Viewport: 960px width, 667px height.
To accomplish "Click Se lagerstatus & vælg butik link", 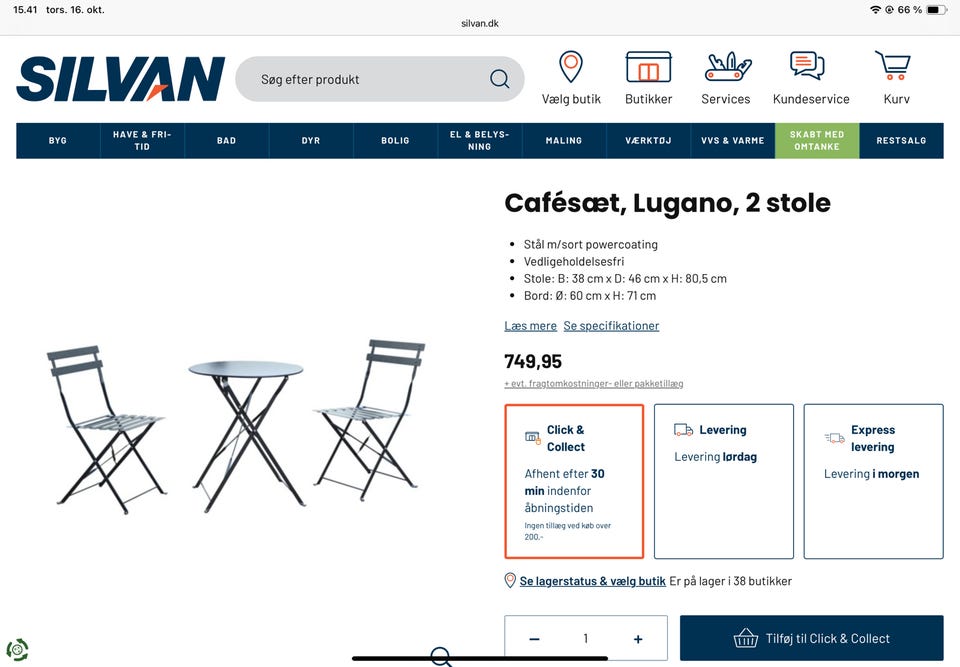I will click(x=592, y=581).
